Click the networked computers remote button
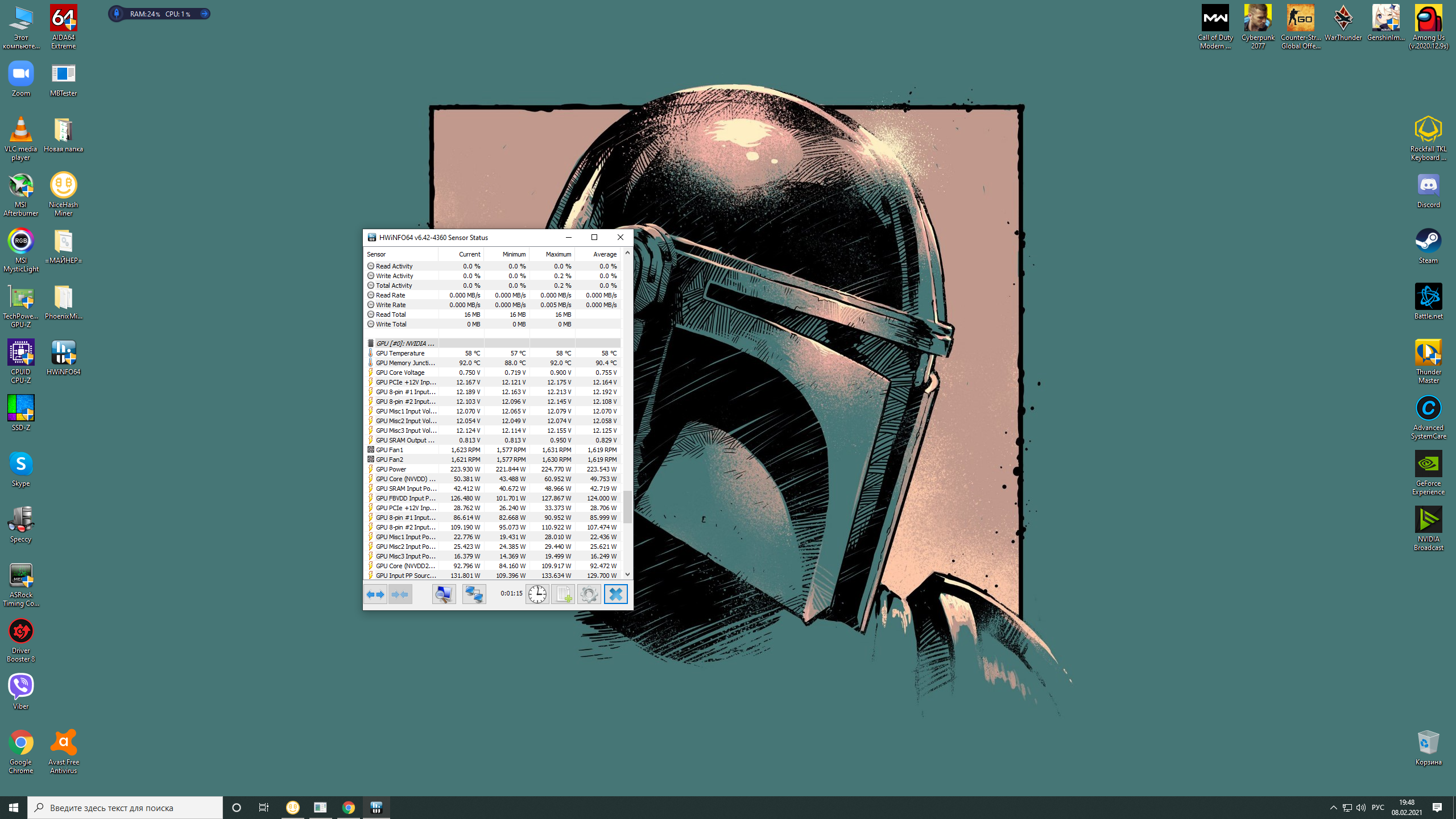Screen dimensions: 1456x819 coord(474,594)
